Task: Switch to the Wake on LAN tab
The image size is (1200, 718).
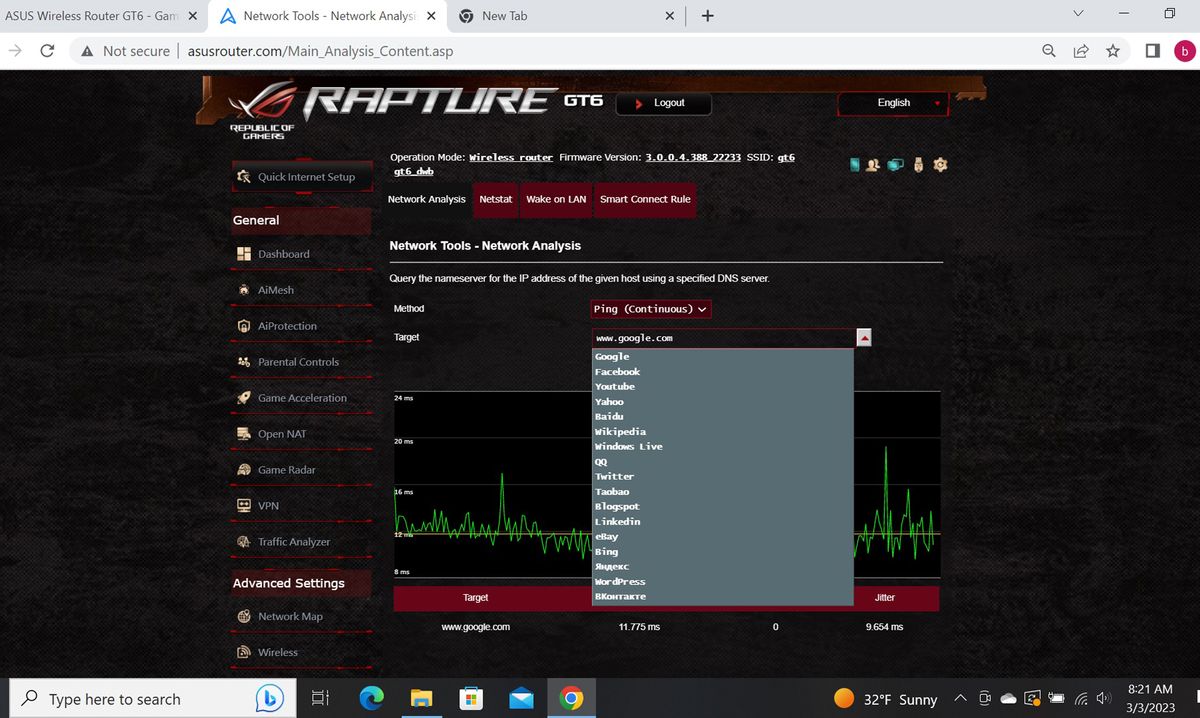Action: coord(556,199)
